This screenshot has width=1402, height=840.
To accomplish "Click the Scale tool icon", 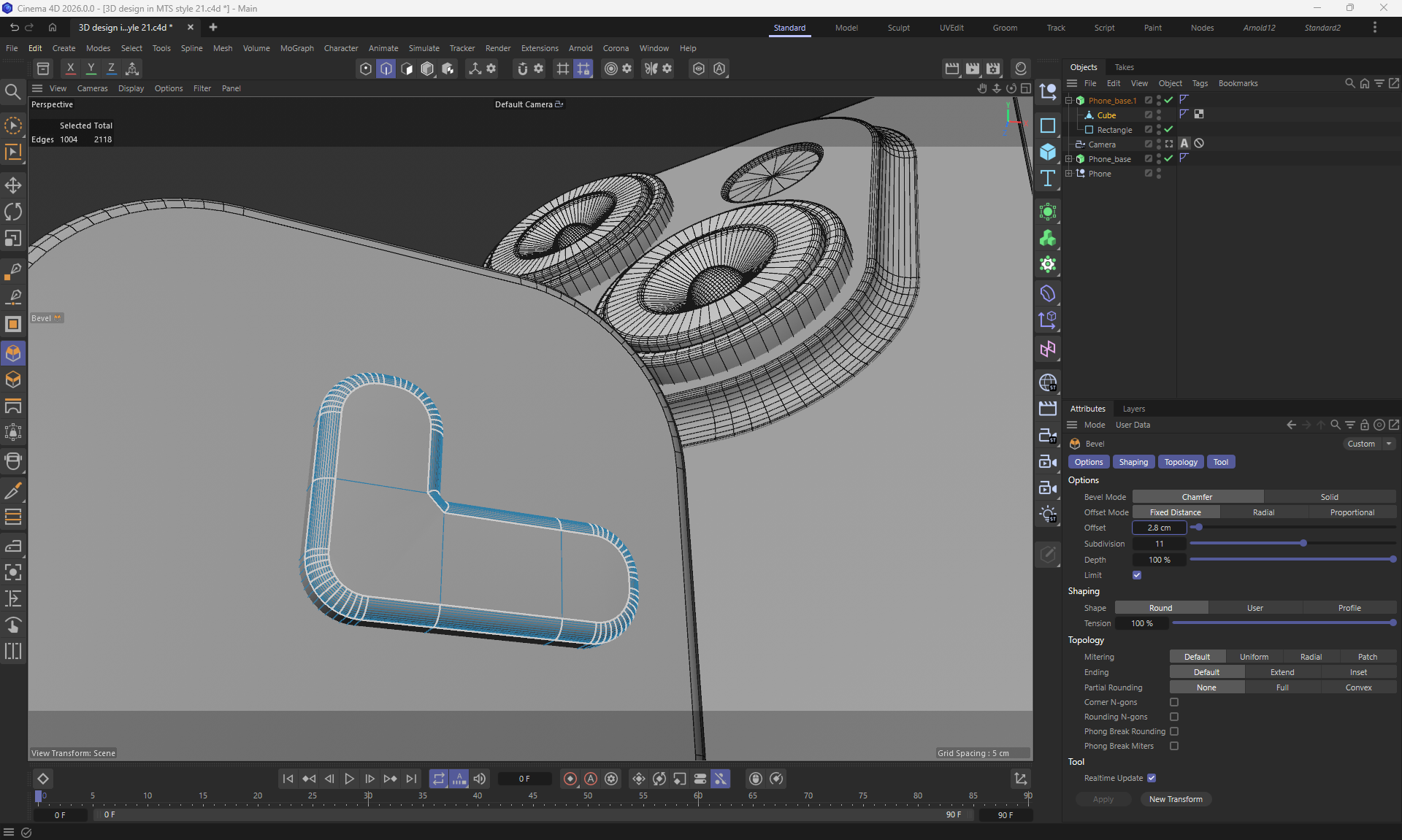I will (x=13, y=239).
